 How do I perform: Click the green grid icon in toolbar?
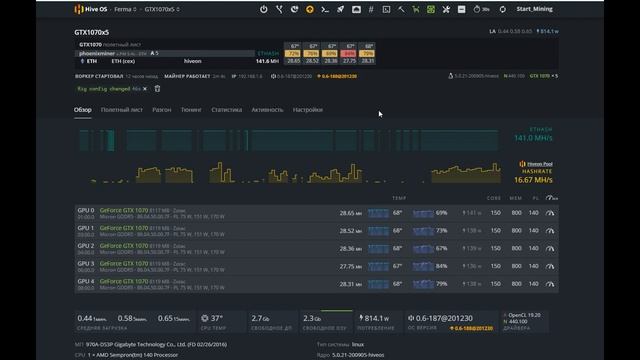pyautogui.click(x=431, y=9)
